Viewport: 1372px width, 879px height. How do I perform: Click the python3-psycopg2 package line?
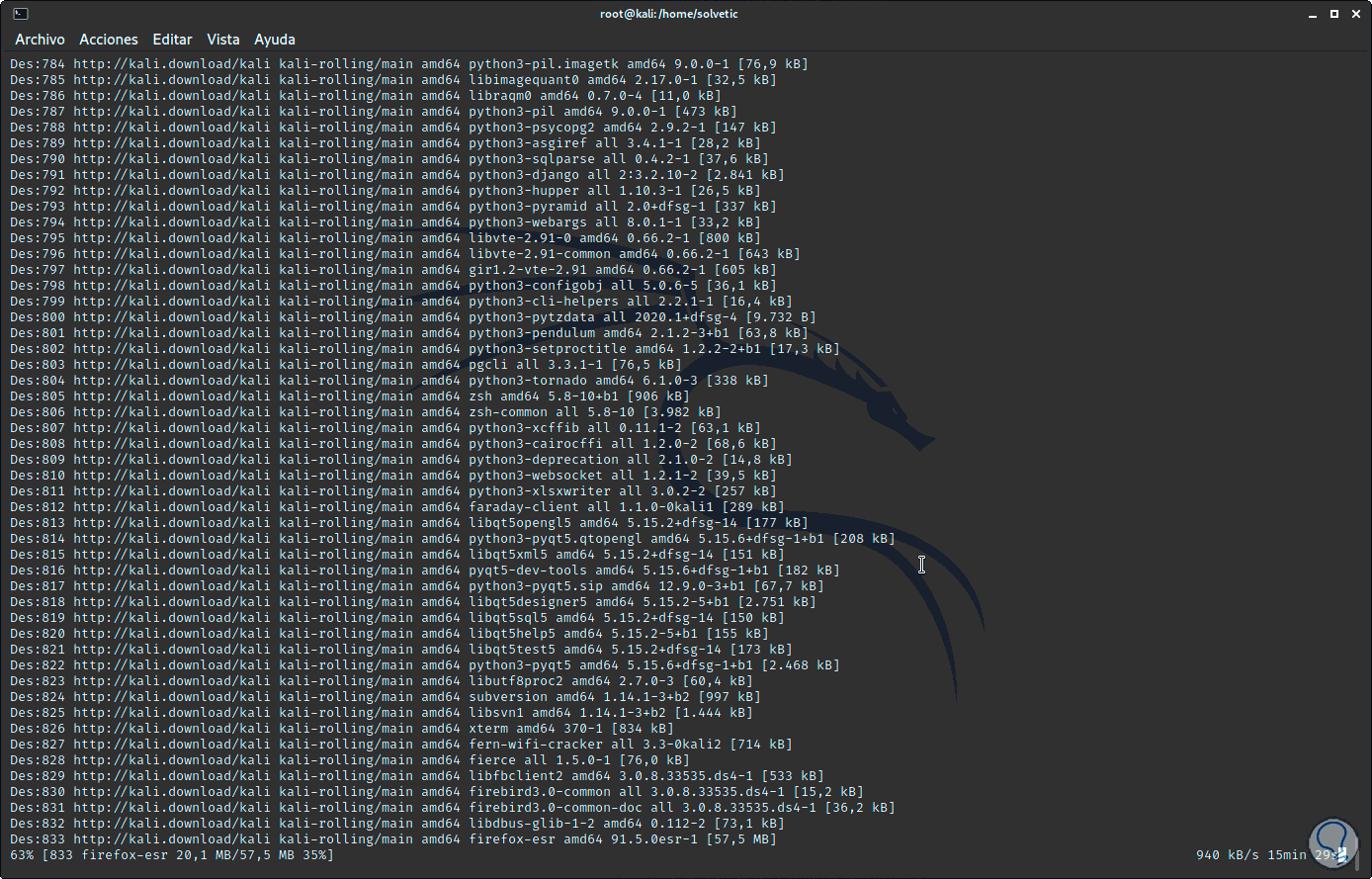(x=393, y=127)
